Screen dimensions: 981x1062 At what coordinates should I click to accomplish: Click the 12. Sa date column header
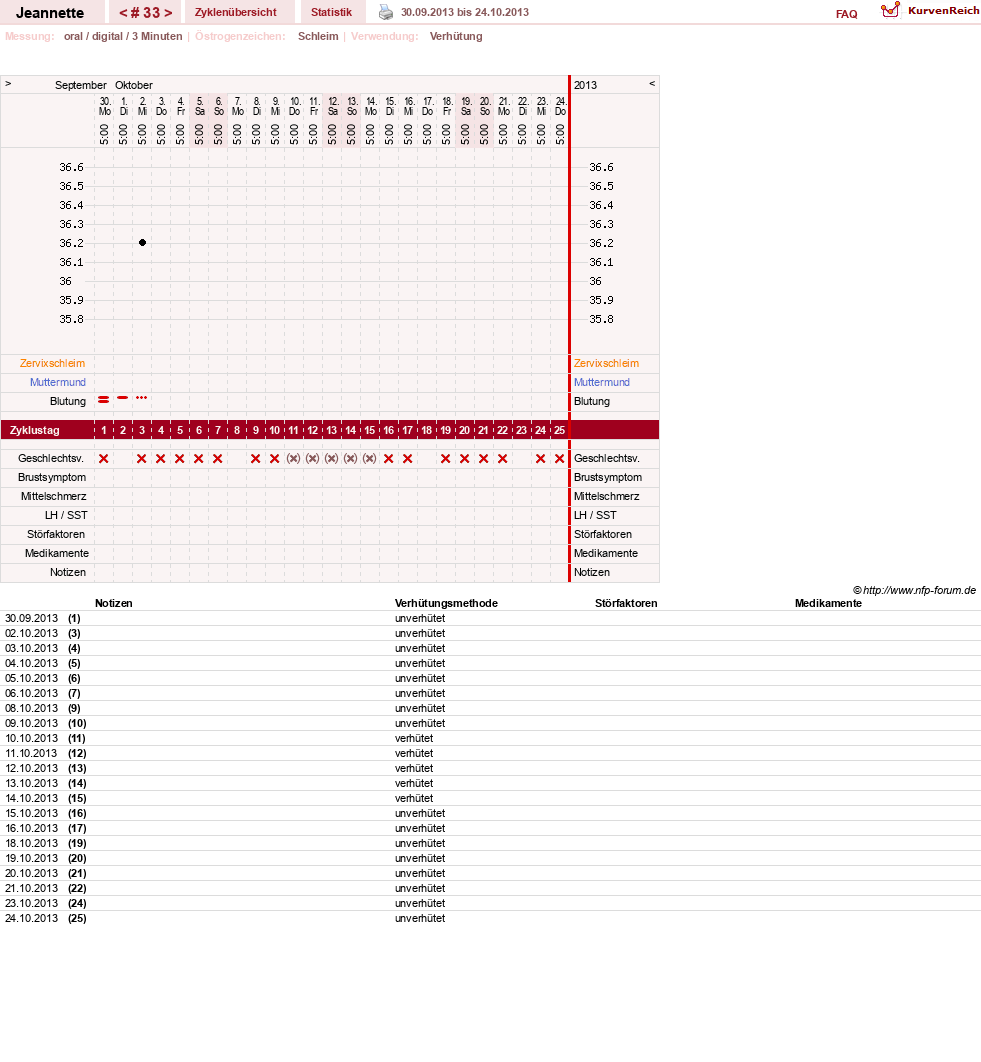tap(333, 106)
